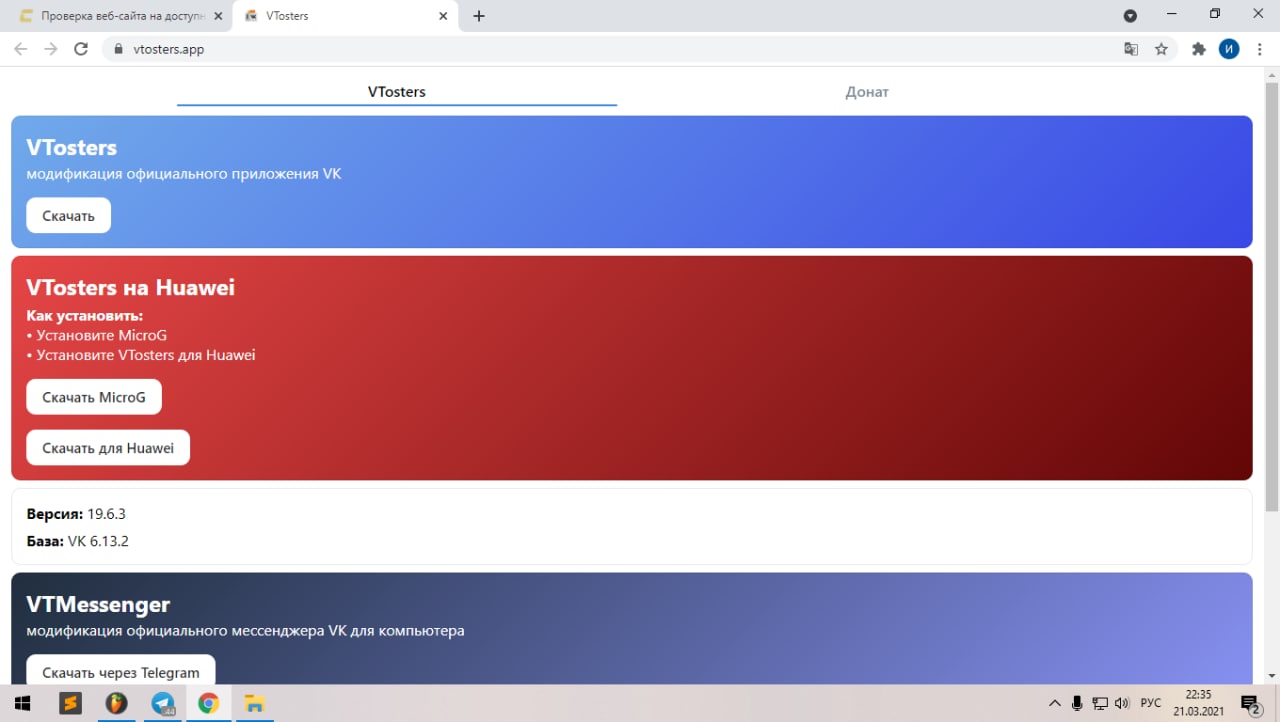Open the notification center icon
The width and height of the screenshot is (1280, 722).
1250,703
